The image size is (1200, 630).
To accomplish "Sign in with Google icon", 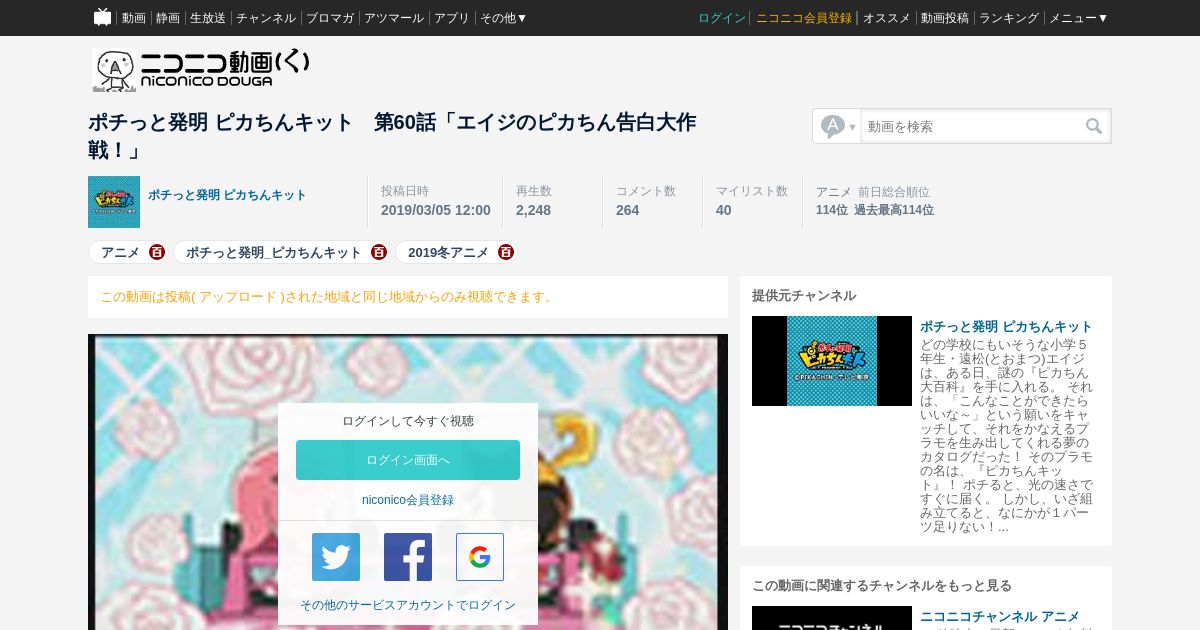I will pos(480,557).
